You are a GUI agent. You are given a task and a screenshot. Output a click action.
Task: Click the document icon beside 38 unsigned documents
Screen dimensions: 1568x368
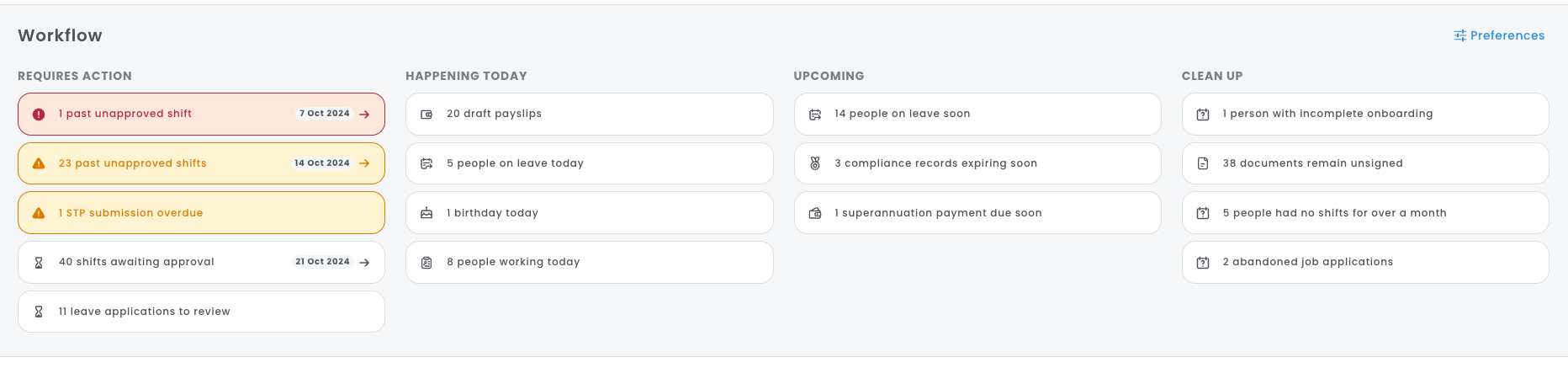pyautogui.click(x=1203, y=163)
